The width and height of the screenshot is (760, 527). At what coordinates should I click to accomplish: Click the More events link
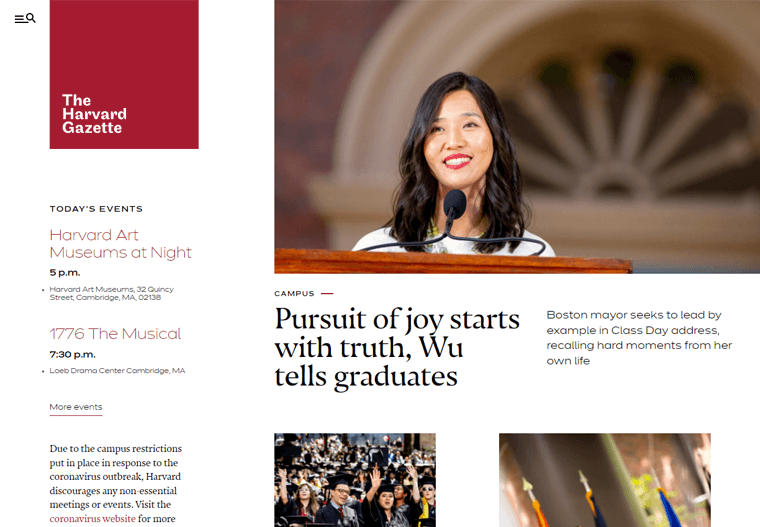click(x=76, y=407)
